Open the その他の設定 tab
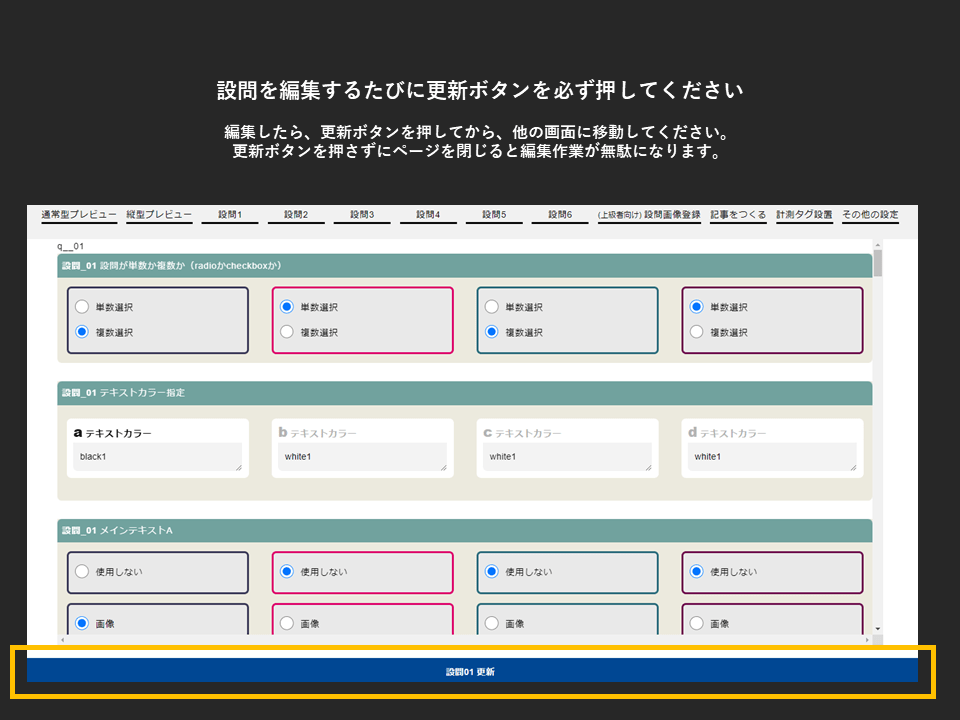Image resolution: width=960 pixels, height=720 pixels. coord(870,215)
